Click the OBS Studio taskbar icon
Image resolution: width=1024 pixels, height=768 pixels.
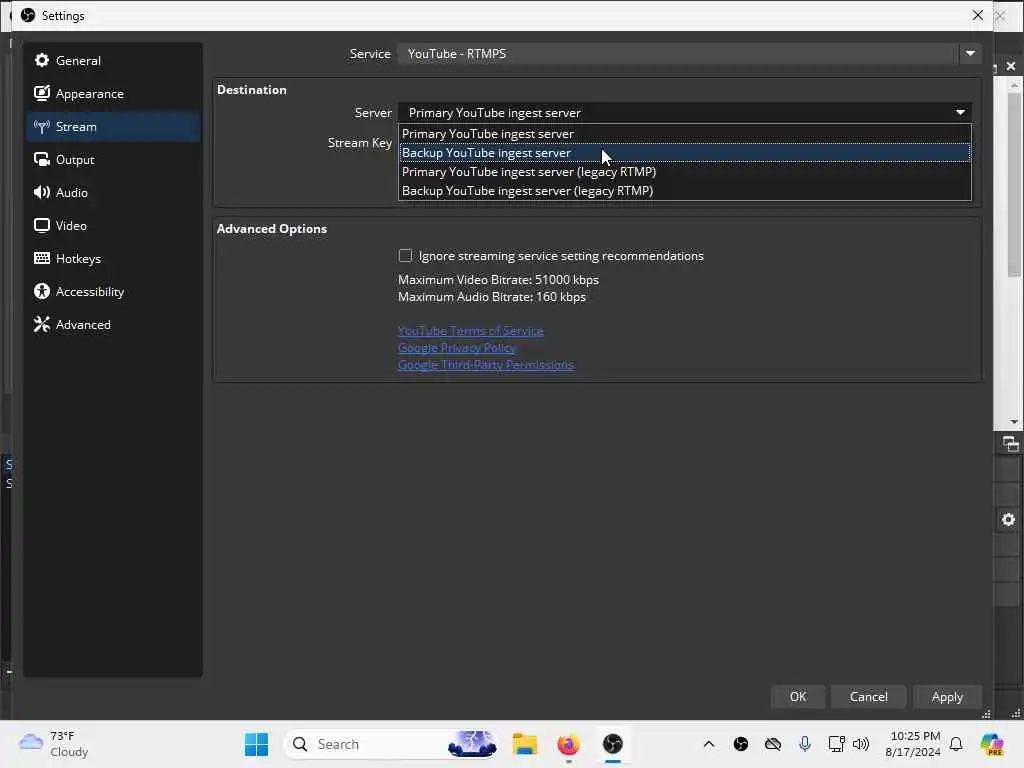pos(613,744)
